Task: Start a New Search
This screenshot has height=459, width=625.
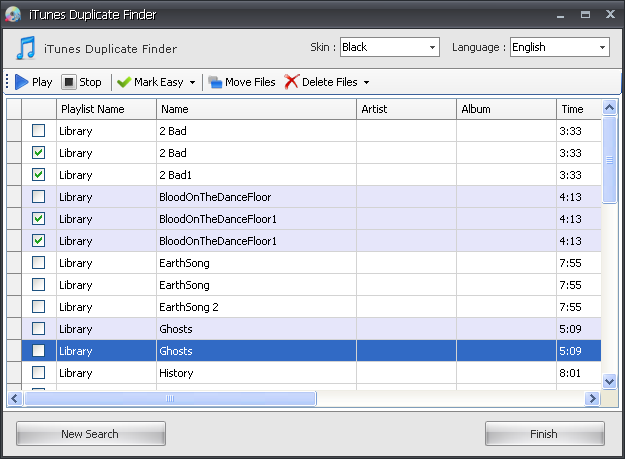Action: click(90, 434)
